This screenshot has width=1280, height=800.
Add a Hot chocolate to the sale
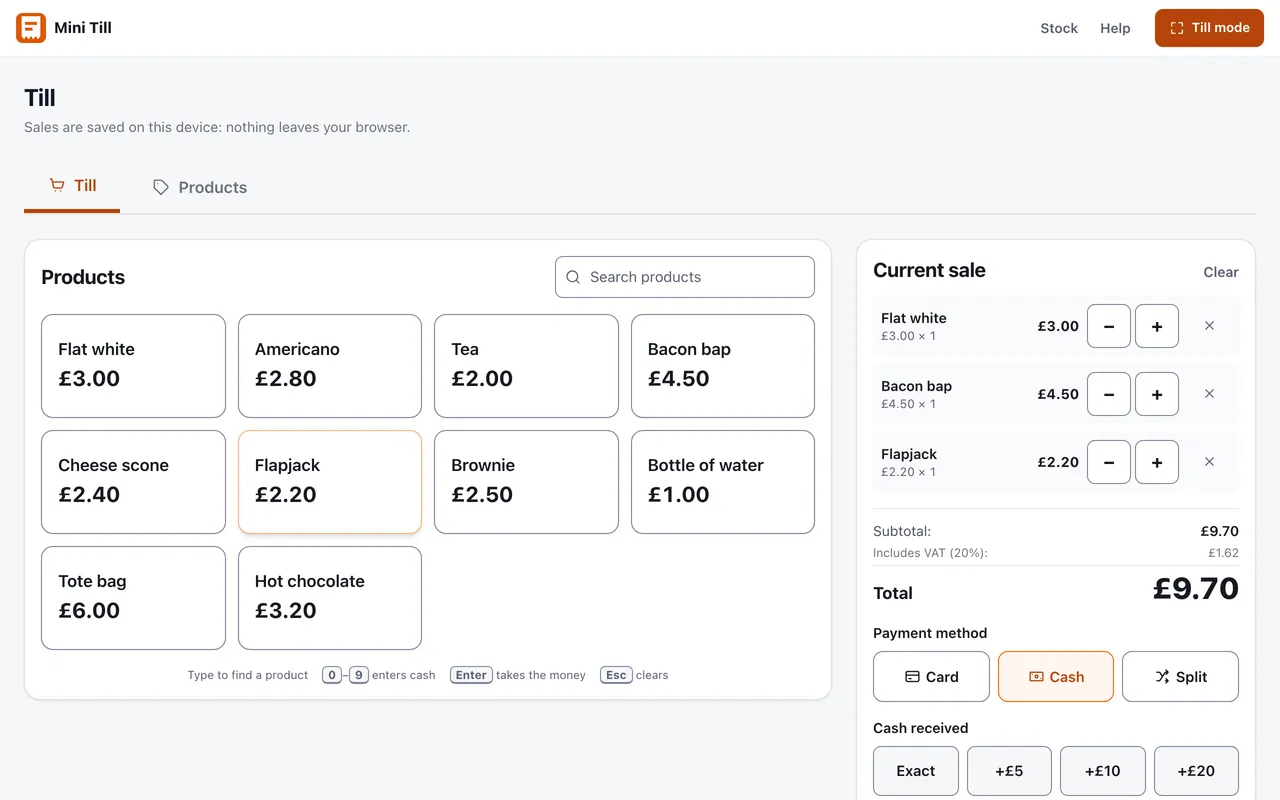(330, 598)
